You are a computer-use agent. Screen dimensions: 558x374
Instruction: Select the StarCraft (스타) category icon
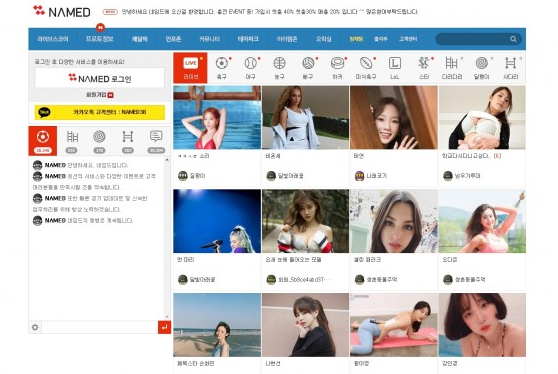click(x=423, y=63)
